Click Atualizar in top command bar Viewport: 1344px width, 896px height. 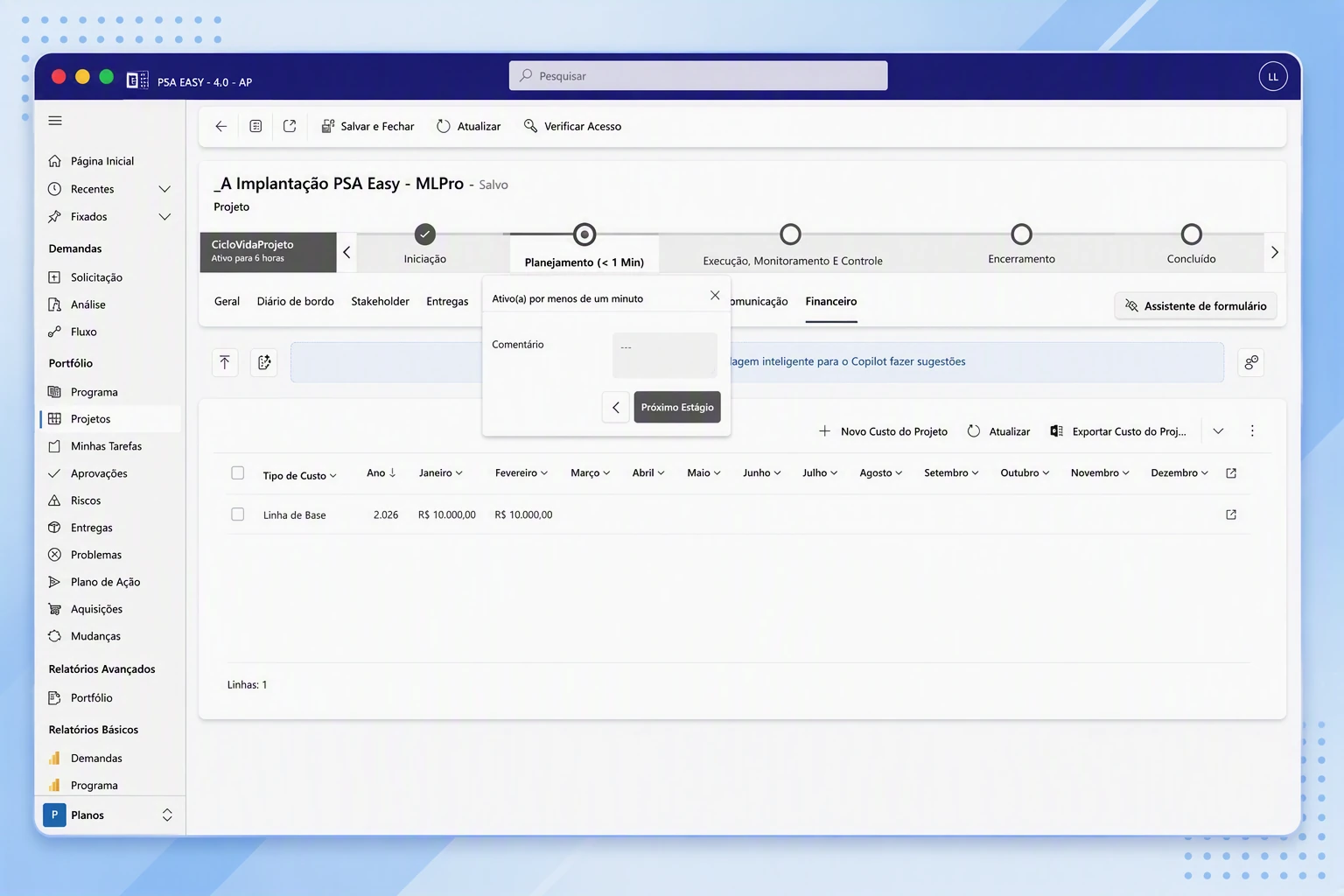coord(469,126)
